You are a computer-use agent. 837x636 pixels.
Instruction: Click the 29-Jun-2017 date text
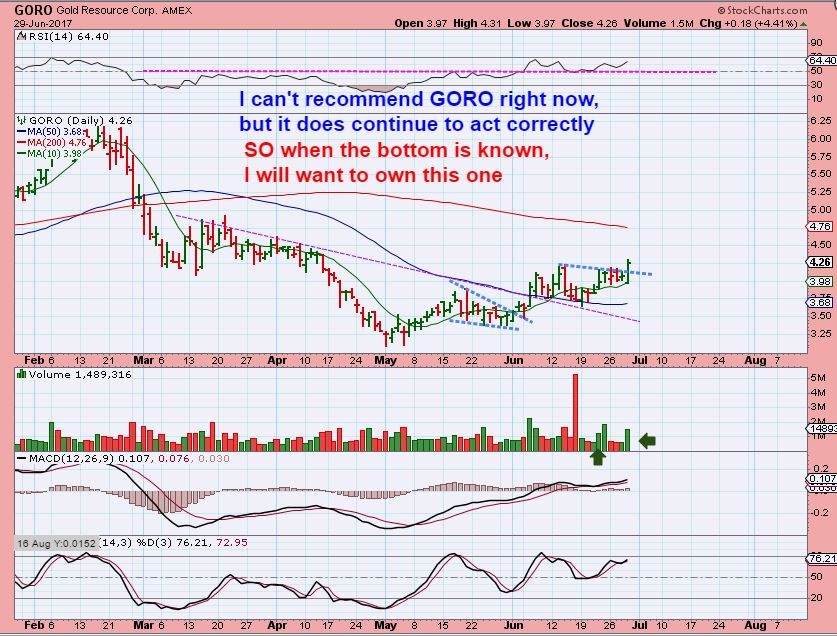pyautogui.click(x=43, y=23)
